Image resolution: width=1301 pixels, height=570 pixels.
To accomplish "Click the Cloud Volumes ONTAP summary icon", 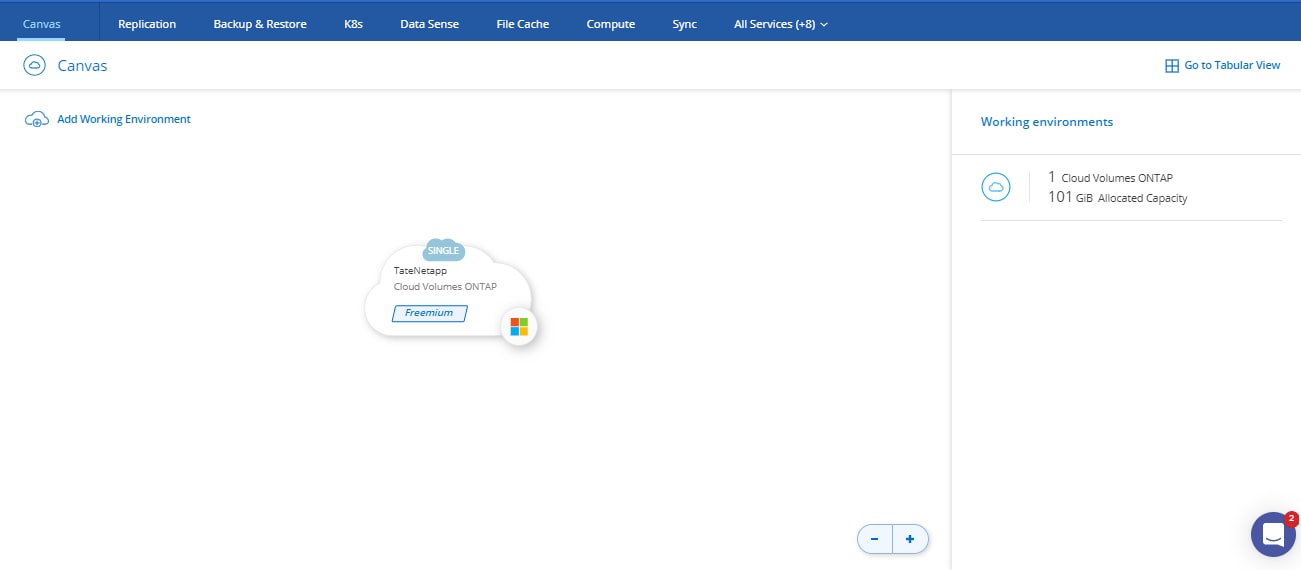I will [995, 187].
